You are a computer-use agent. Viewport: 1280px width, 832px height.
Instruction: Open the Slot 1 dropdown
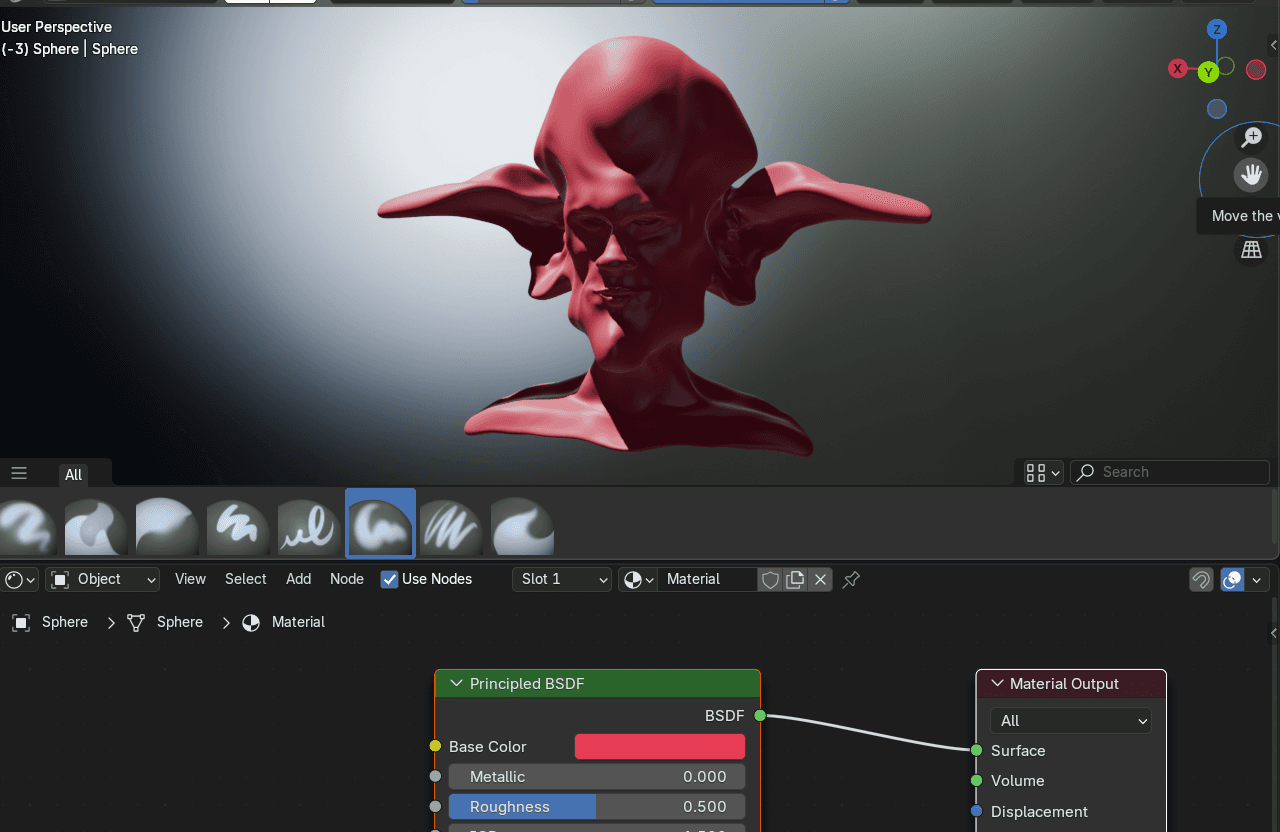coord(561,579)
